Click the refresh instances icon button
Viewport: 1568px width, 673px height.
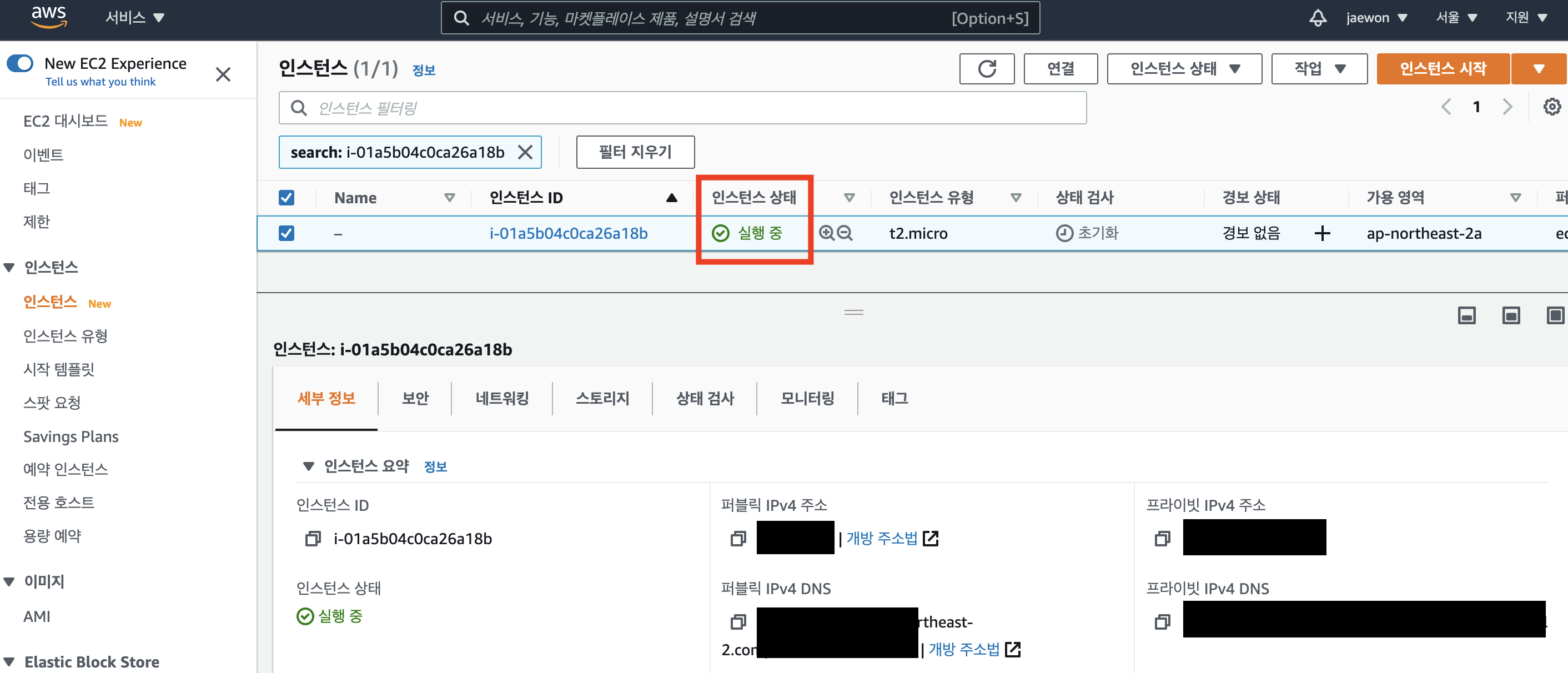coord(986,69)
